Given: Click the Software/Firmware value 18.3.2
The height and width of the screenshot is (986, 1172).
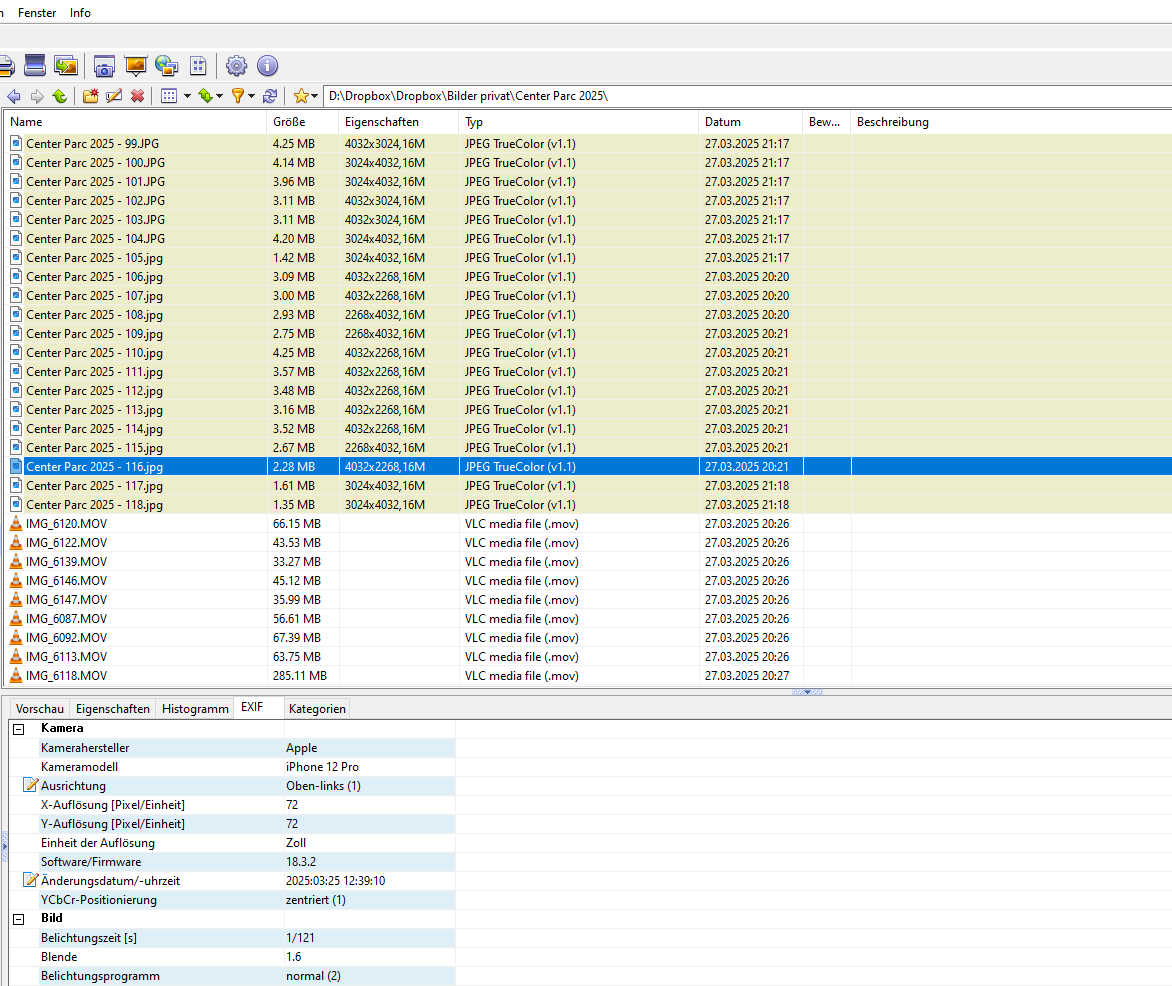Looking at the screenshot, I should coord(300,861).
